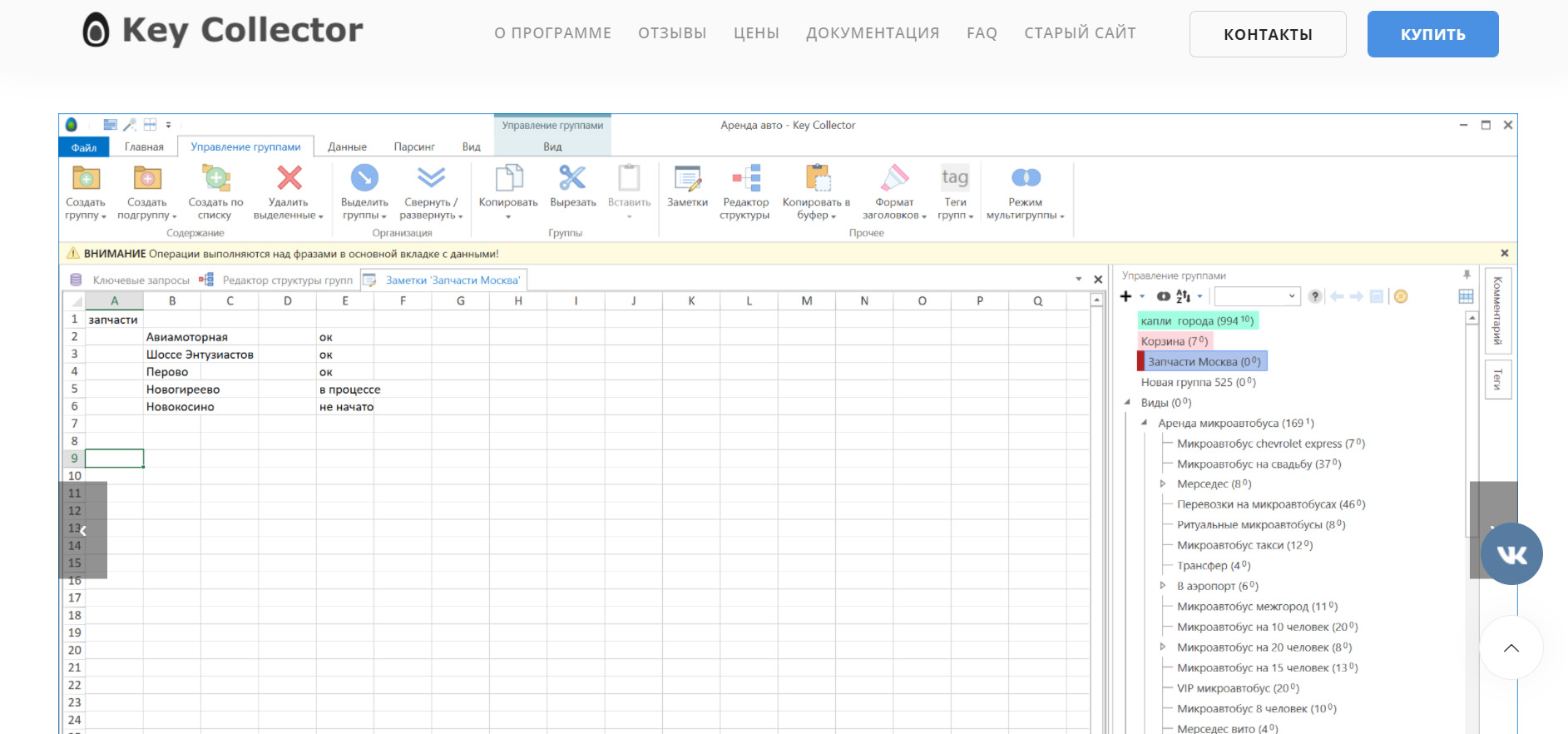Click the question mark help icon
1568x734 pixels.
[1314, 296]
